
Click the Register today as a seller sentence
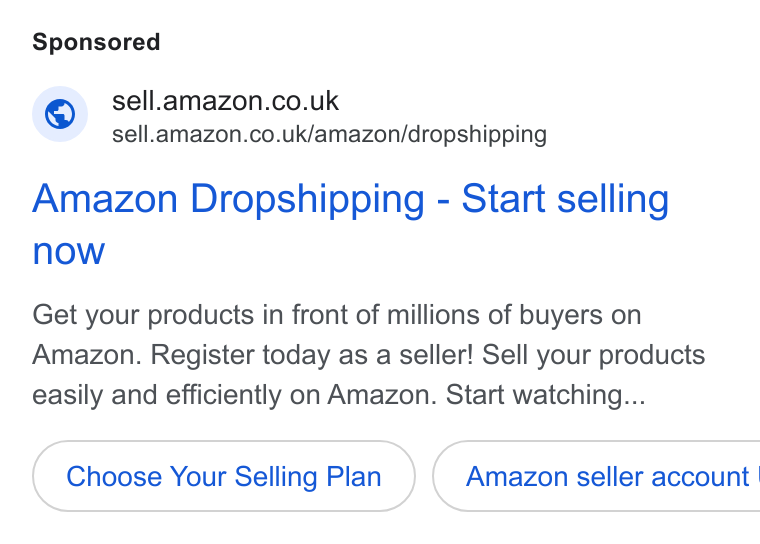[312, 355]
